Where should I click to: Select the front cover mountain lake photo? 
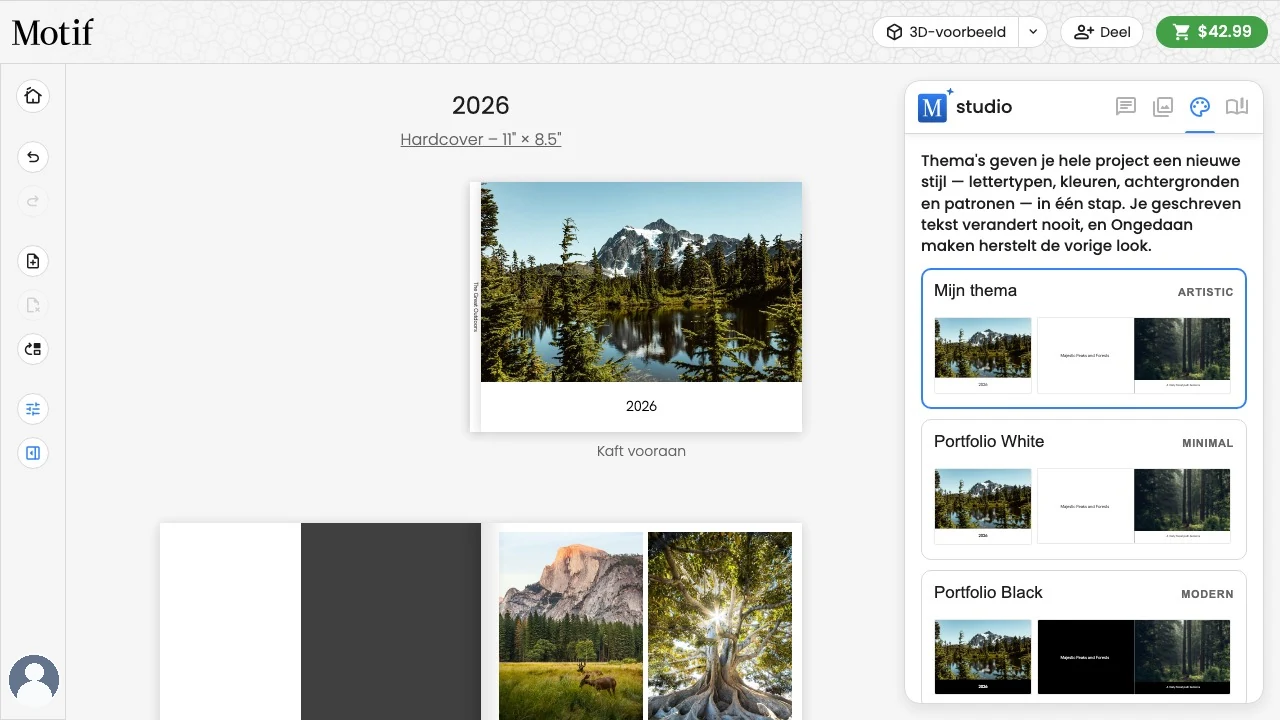coord(641,282)
